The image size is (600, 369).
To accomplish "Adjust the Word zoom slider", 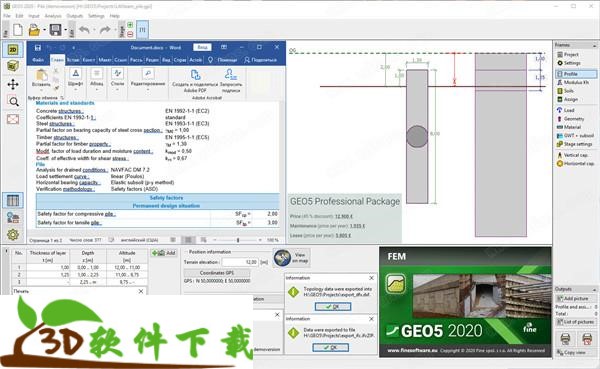I will (238, 240).
